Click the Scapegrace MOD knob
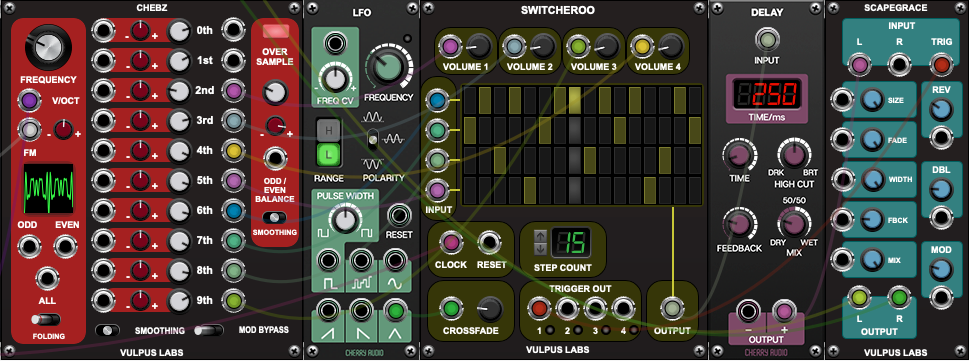 pos(941,269)
